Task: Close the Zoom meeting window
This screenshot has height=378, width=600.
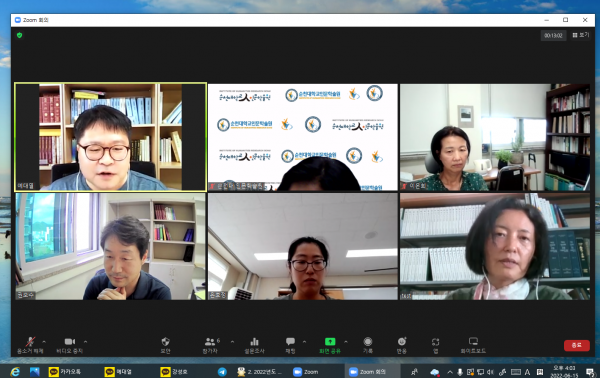Action: (x=585, y=20)
